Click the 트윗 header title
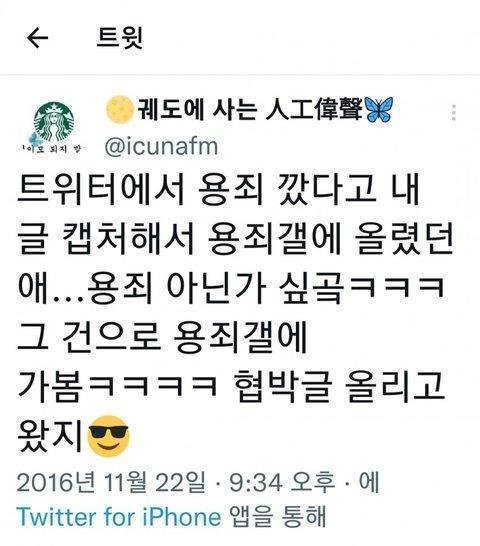This screenshot has width=480, height=546. (x=119, y=38)
